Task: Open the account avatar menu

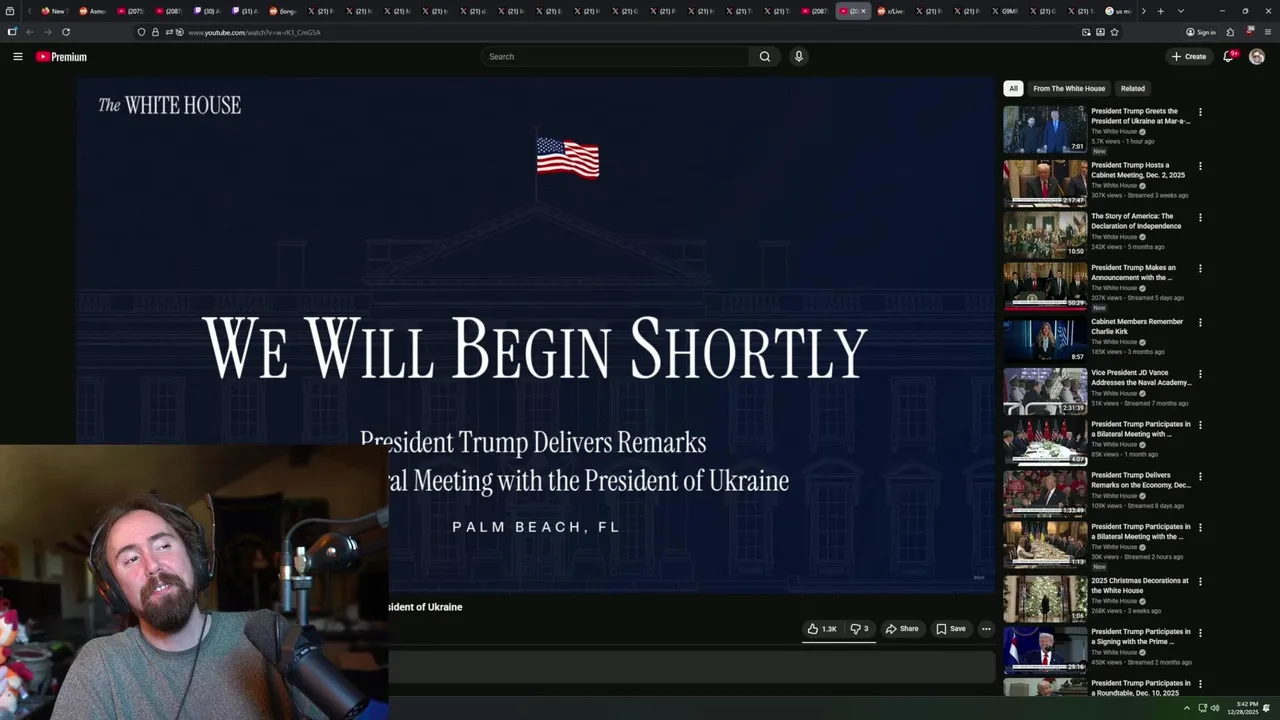Action: pyautogui.click(x=1257, y=57)
